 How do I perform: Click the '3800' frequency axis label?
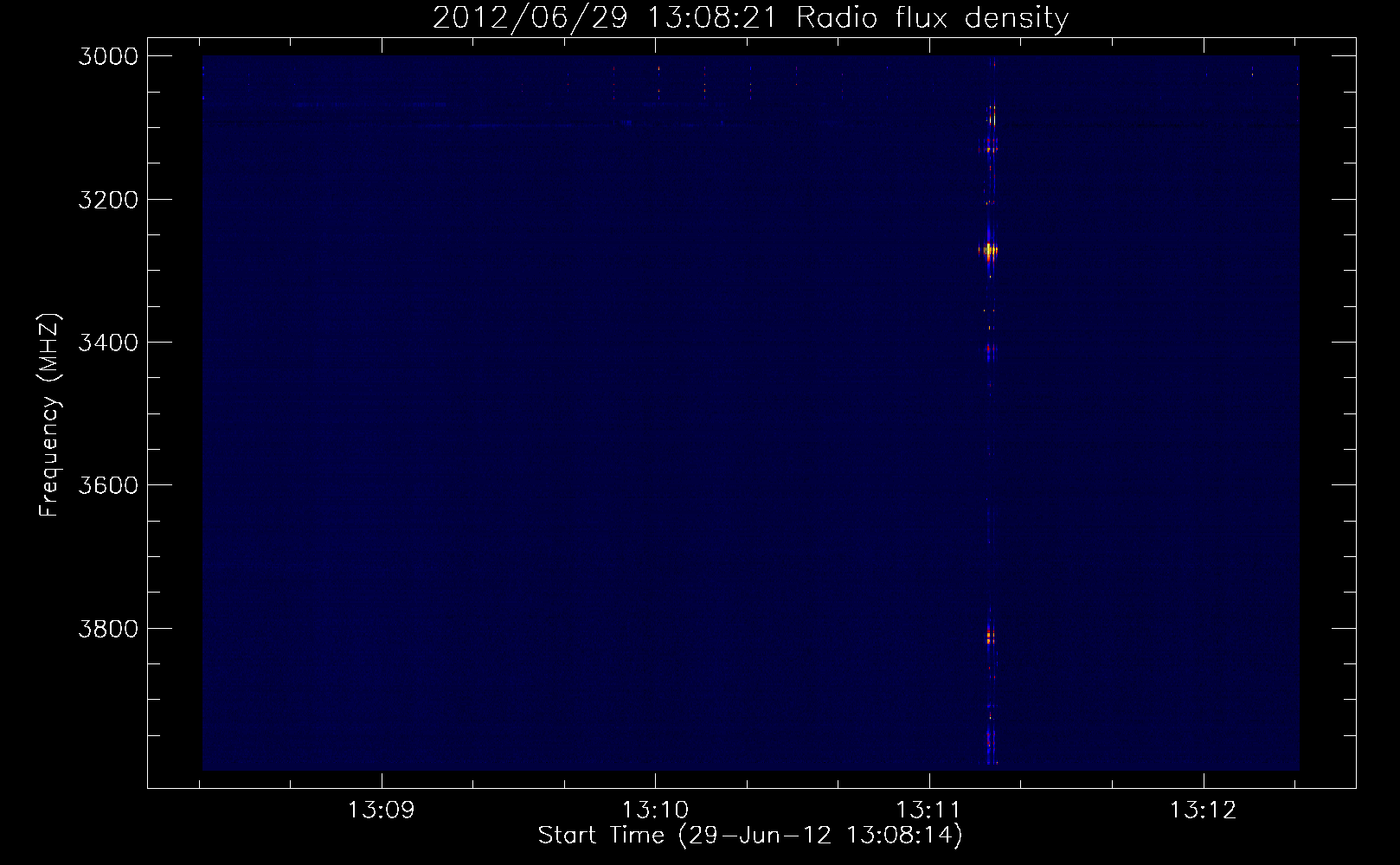click(108, 628)
